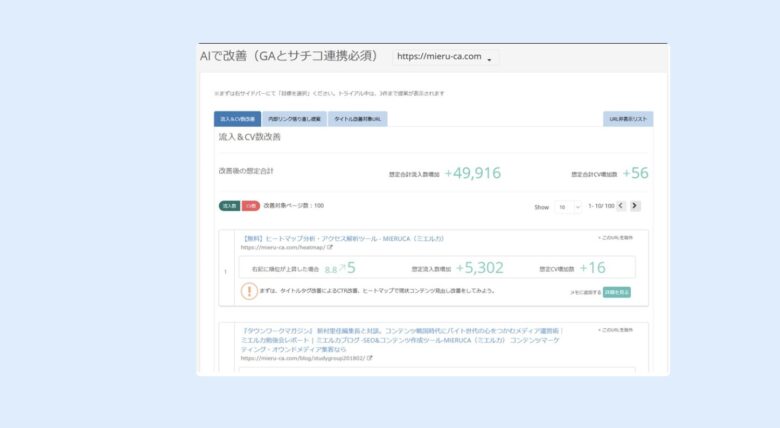Click the 改善対象ページ数：100 label
The height and width of the screenshot is (428, 780).
(293, 206)
